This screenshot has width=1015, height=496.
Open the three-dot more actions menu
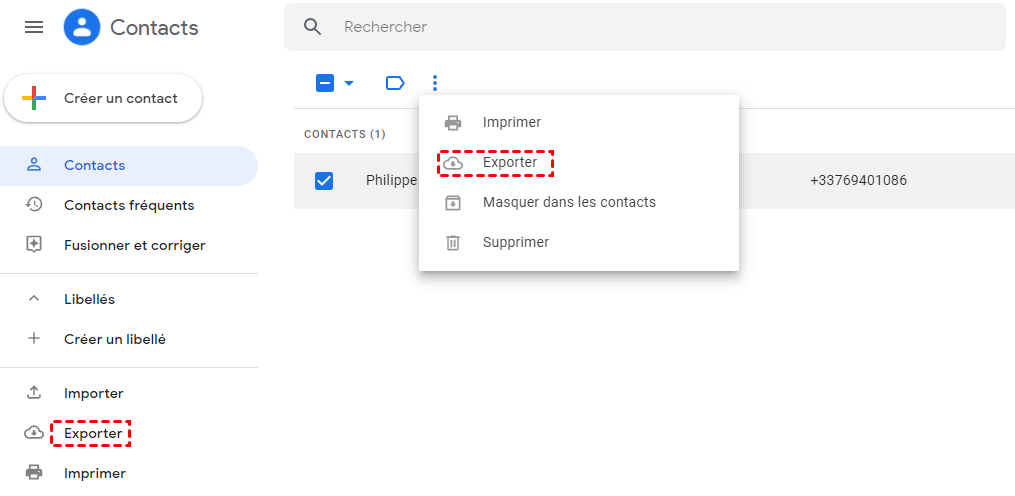click(x=435, y=83)
